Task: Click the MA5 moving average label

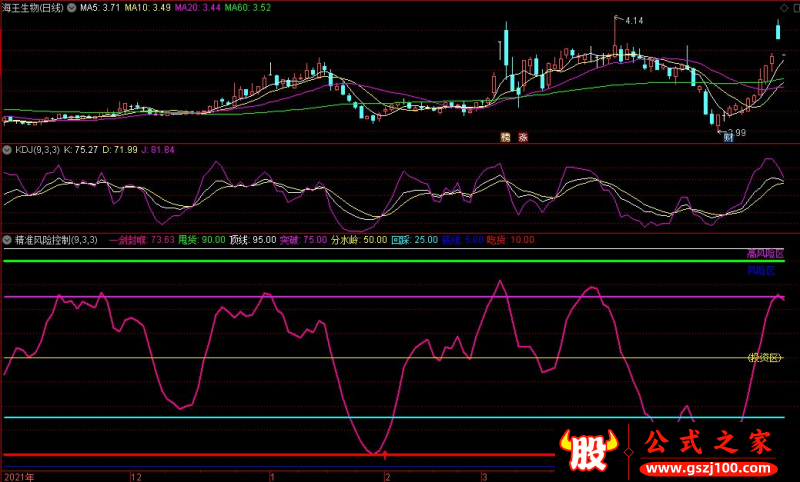Action: tap(100, 8)
